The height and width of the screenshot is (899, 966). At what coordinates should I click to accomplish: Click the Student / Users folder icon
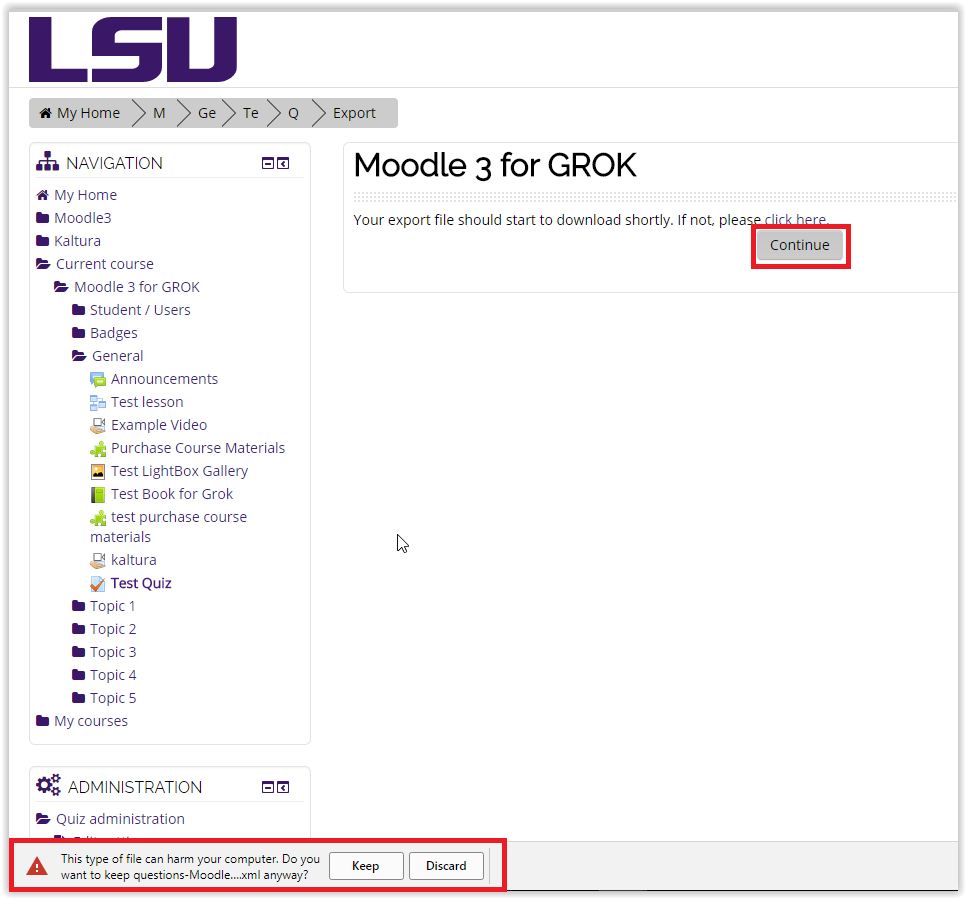point(78,310)
